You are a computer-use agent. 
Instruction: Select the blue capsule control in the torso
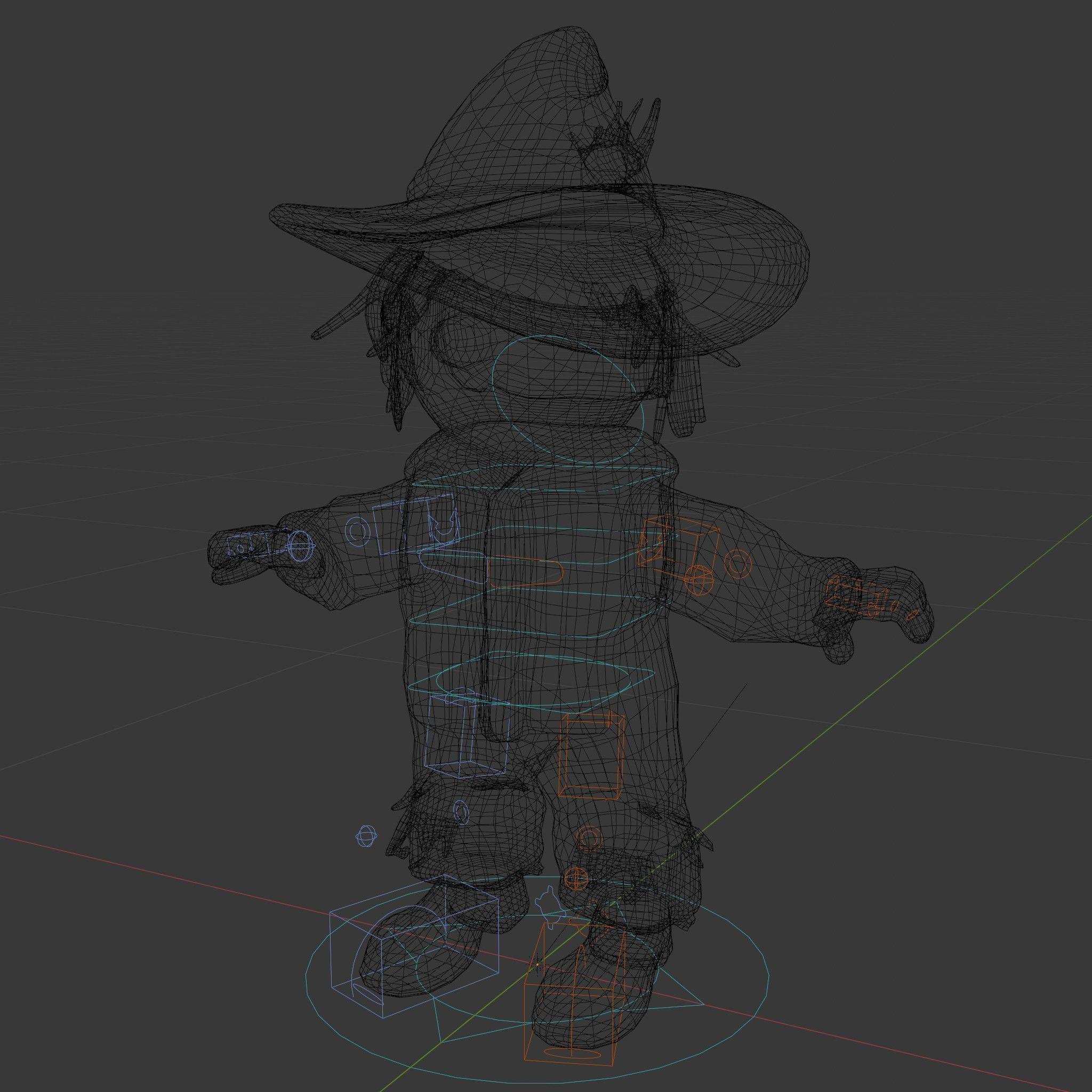tap(453, 566)
